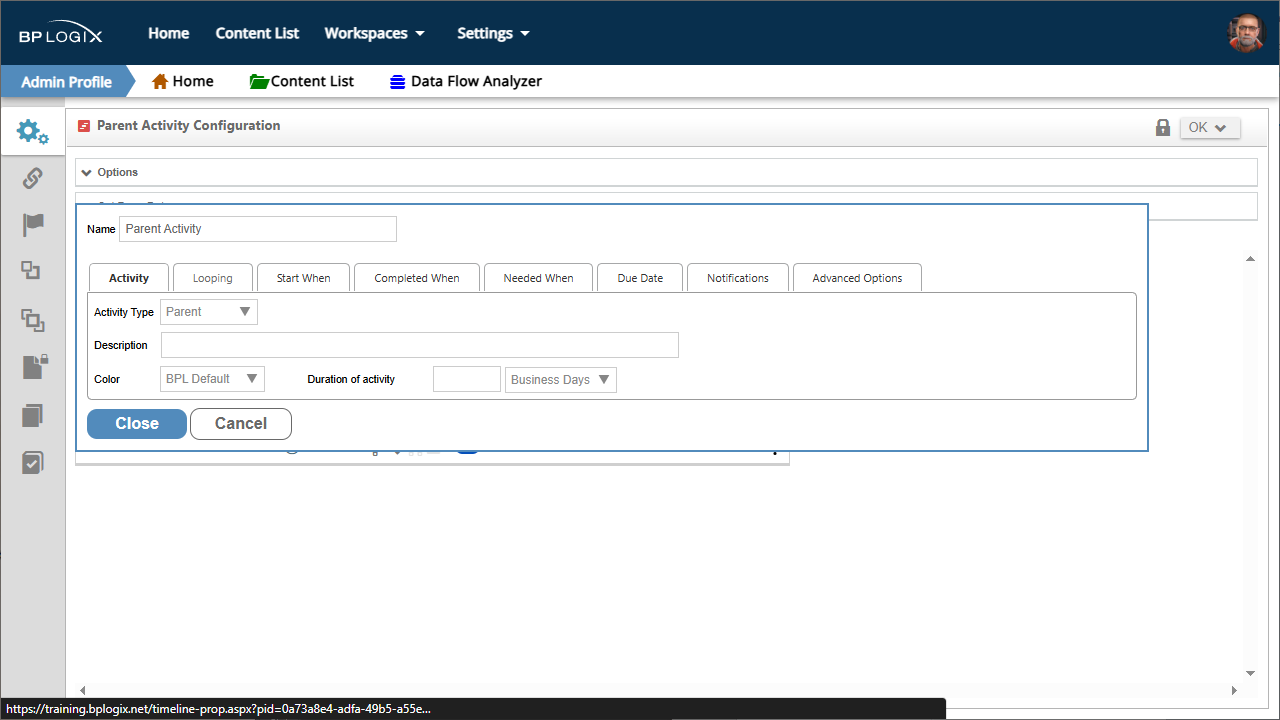Click the Data Flow Analyzer link
The image size is (1280, 720).
click(476, 81)
